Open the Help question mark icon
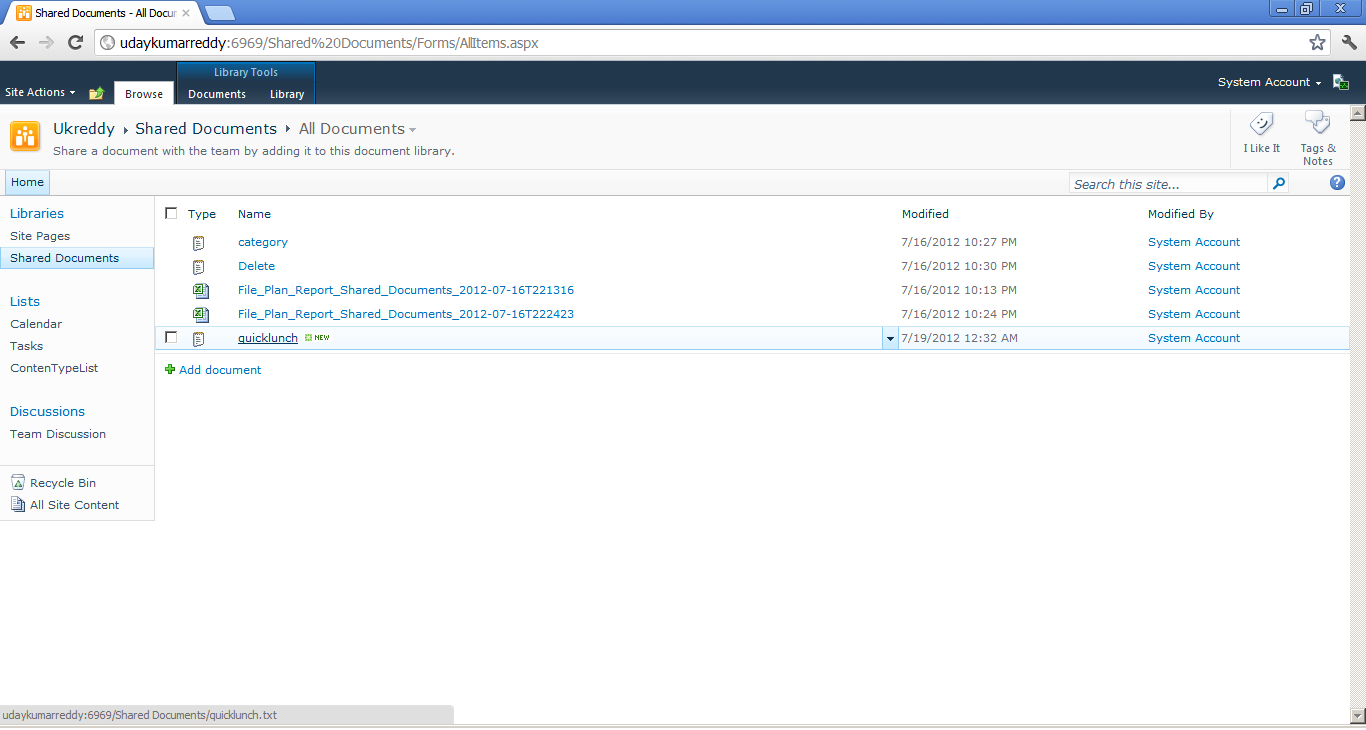The height and width of the screenshot is (730, 1366). pyautogui.click(x=1337, y=182)
